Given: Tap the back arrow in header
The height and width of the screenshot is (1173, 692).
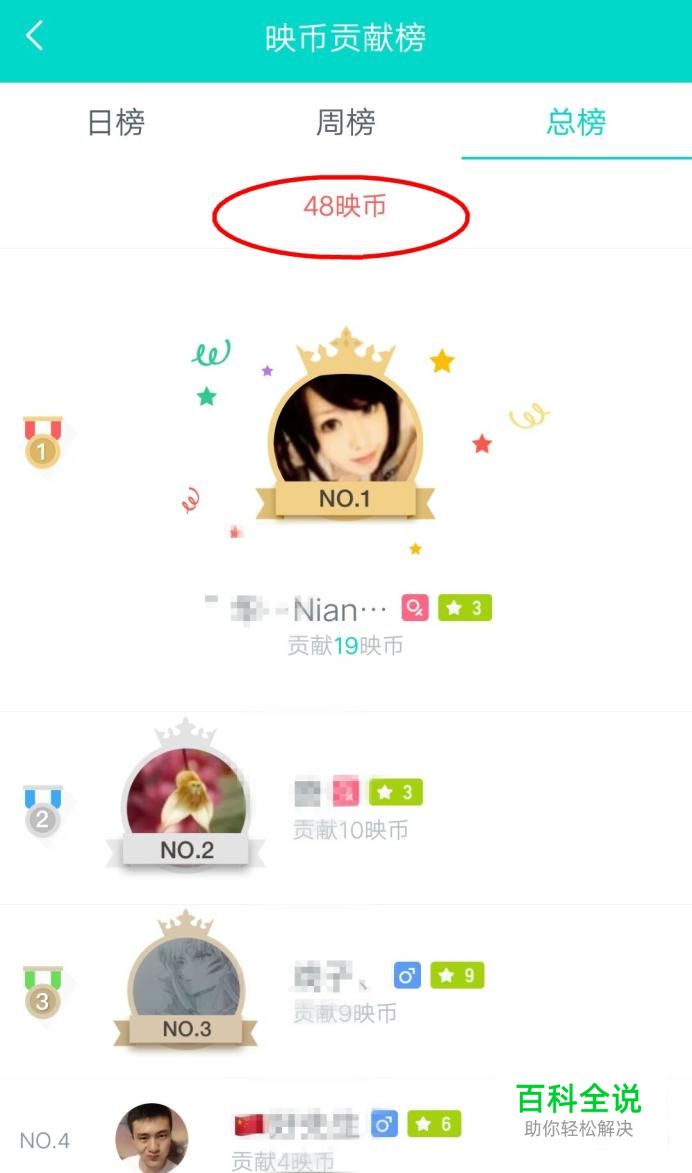Looking at the screenshot, I should tap(34, 35).
